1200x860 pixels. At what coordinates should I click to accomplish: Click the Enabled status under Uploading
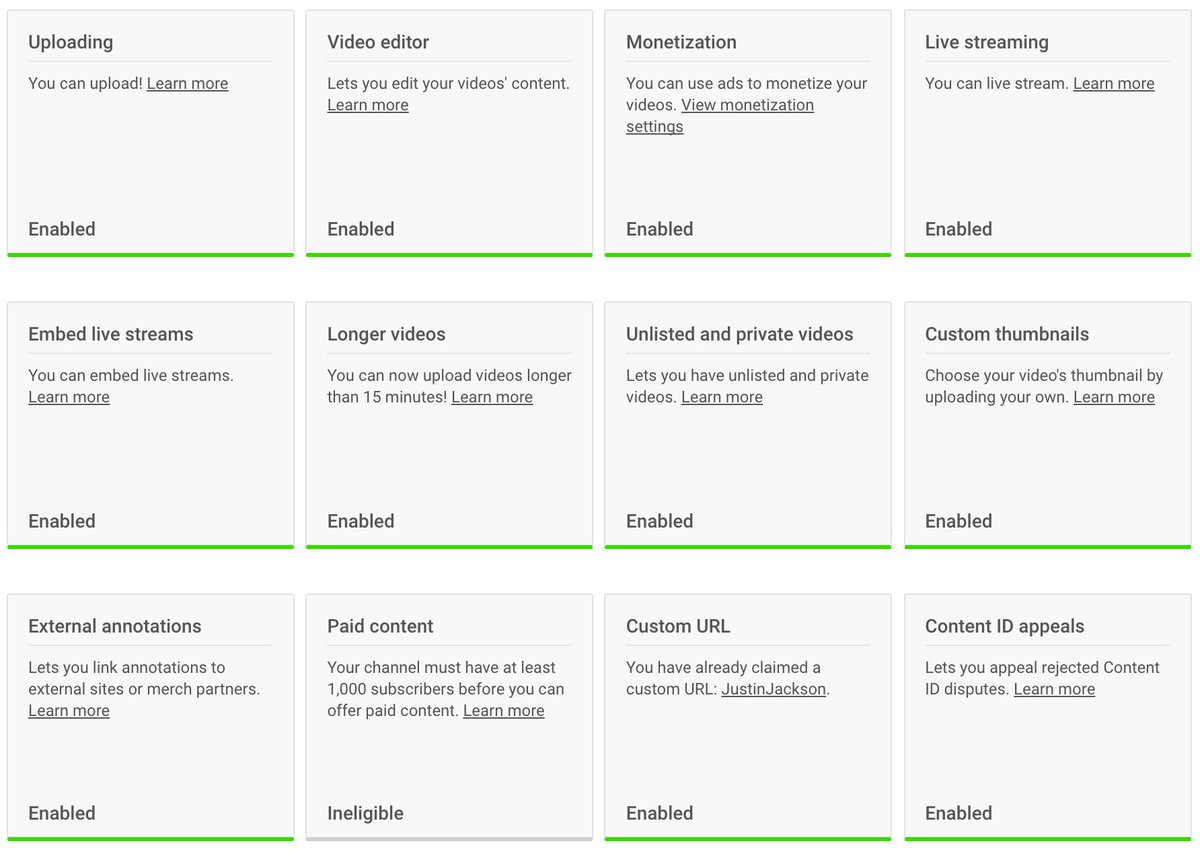(x=62, y=229)
